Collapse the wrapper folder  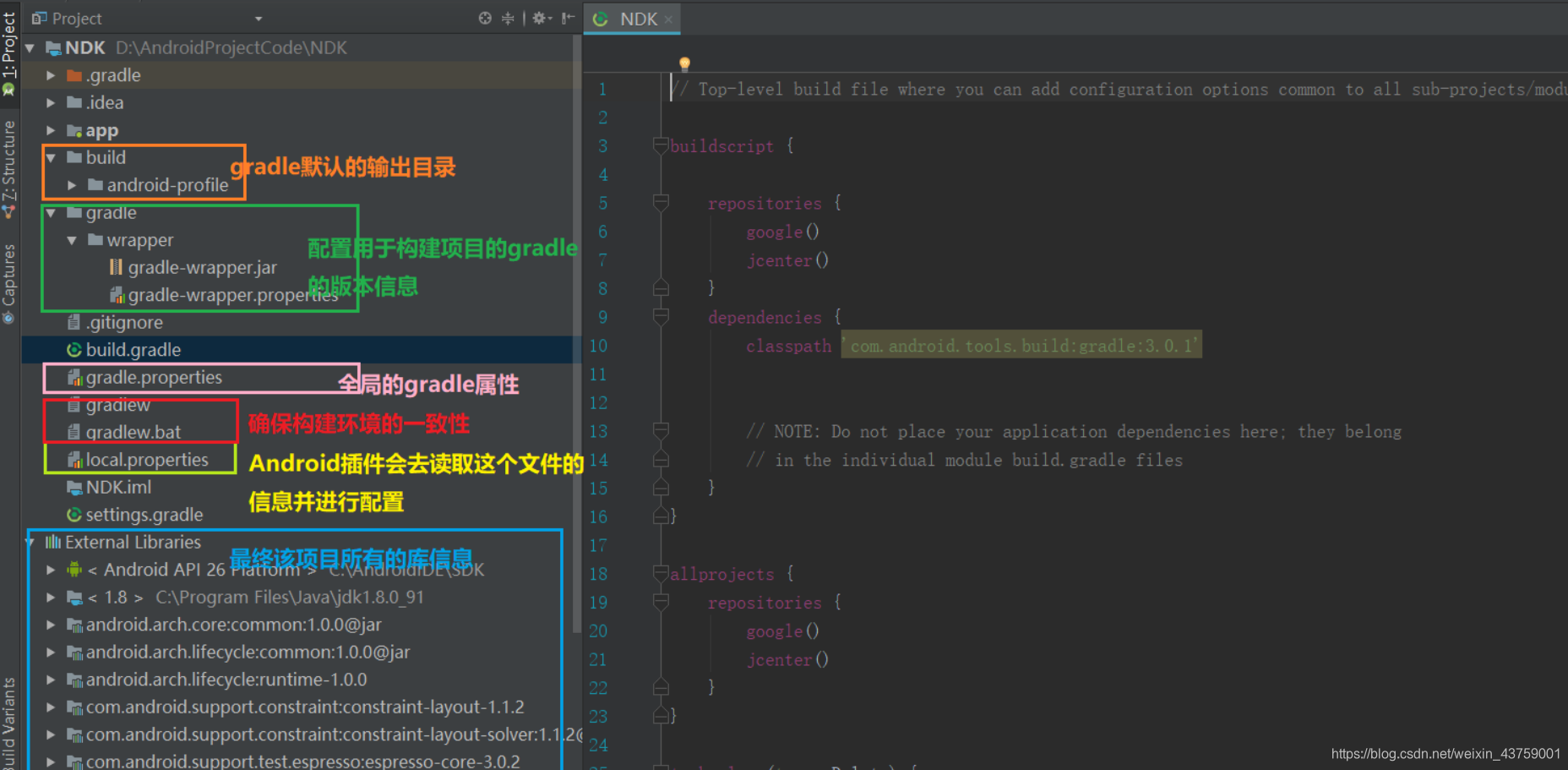click(72, 240)
